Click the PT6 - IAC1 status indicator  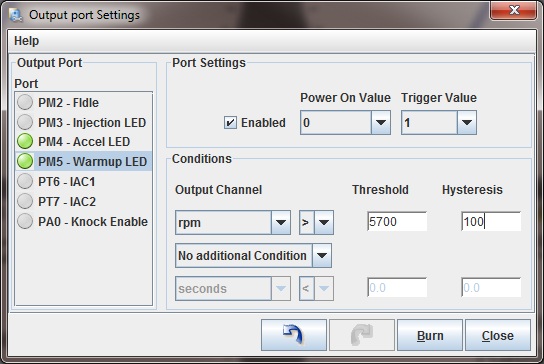[x=25, y=181]
